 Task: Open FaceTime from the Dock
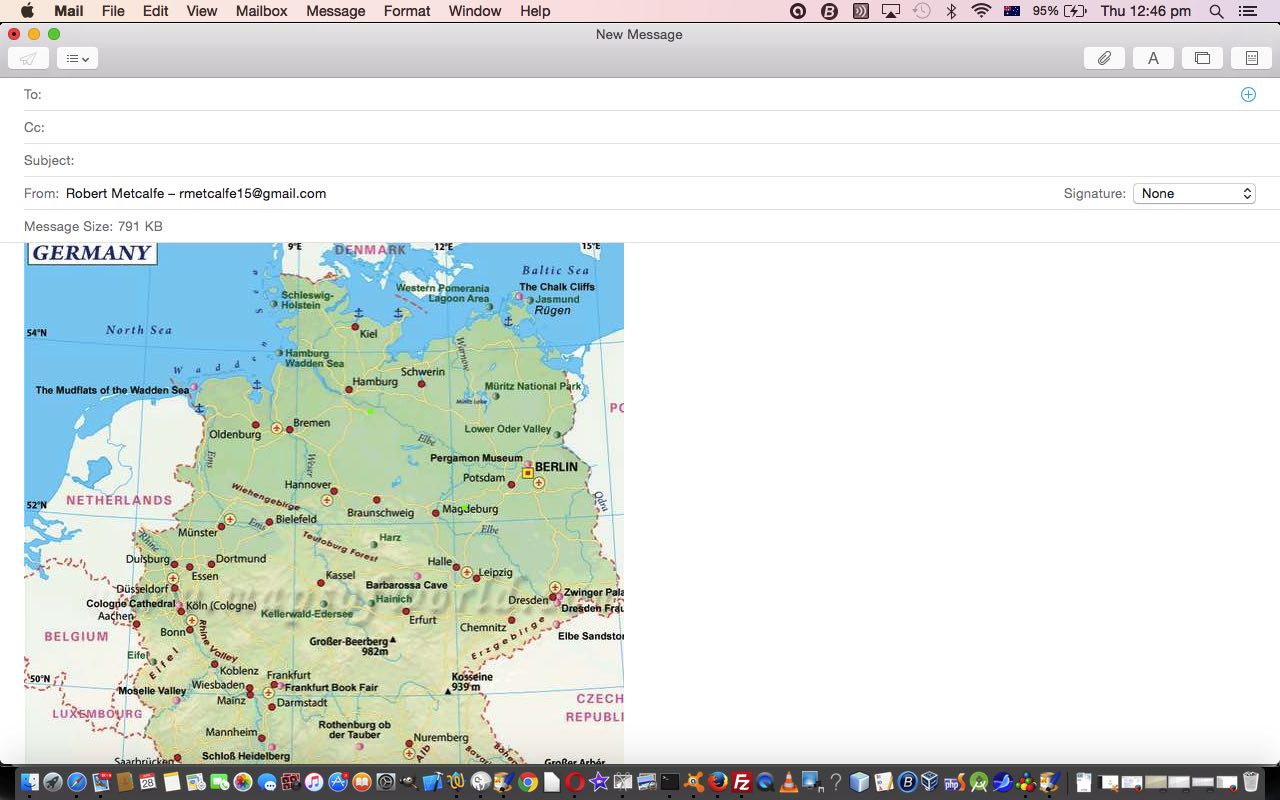point(219,782)
